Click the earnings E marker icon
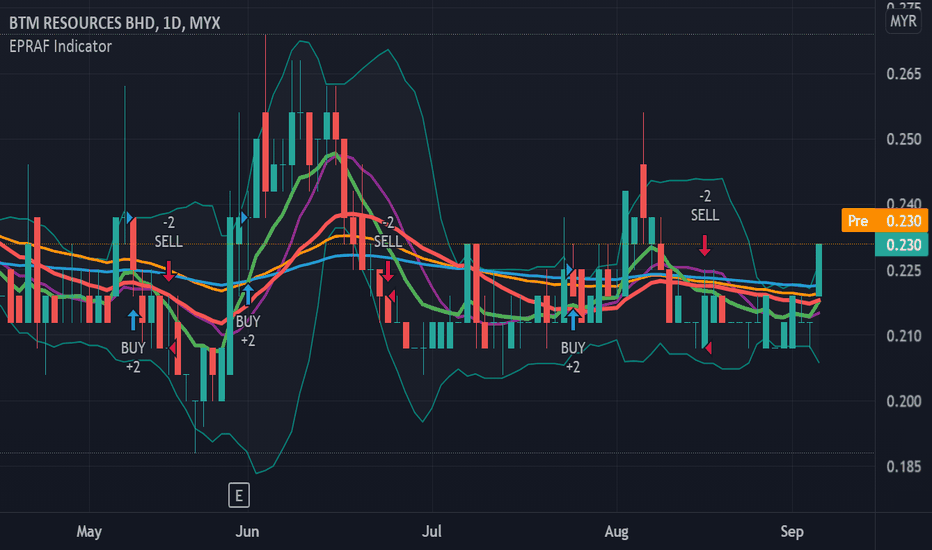The width and height of the screenshot is (932, 550). pos(239,495)
